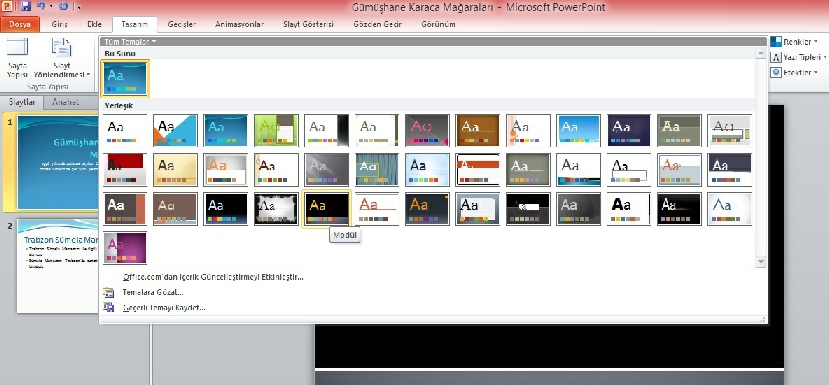Viewport: 829px width, 385px height.
Task: Click the Renkler colors icon
Action: tap(776, 41)
